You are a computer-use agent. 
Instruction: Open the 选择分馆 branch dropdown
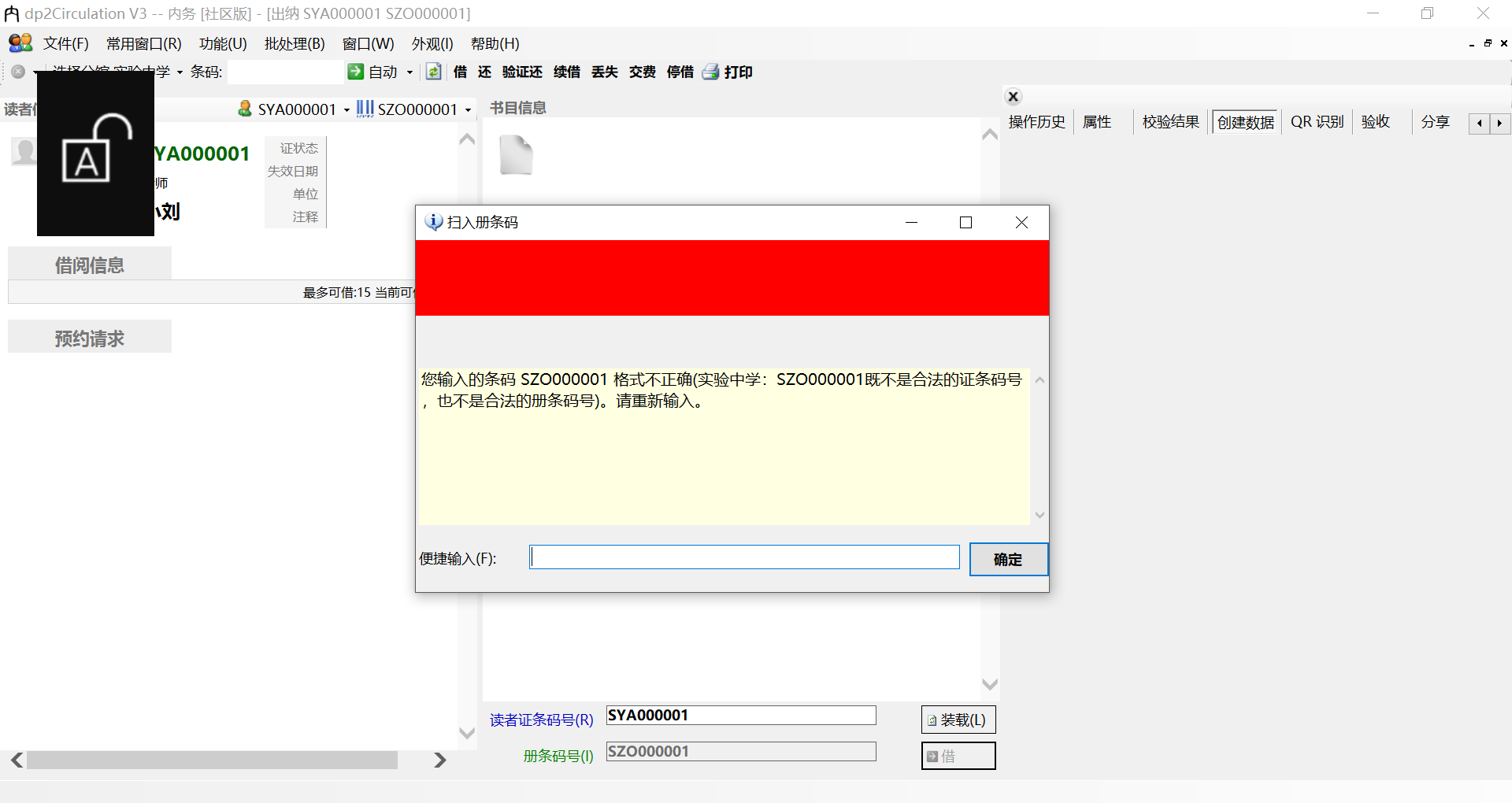pos(179,72)
